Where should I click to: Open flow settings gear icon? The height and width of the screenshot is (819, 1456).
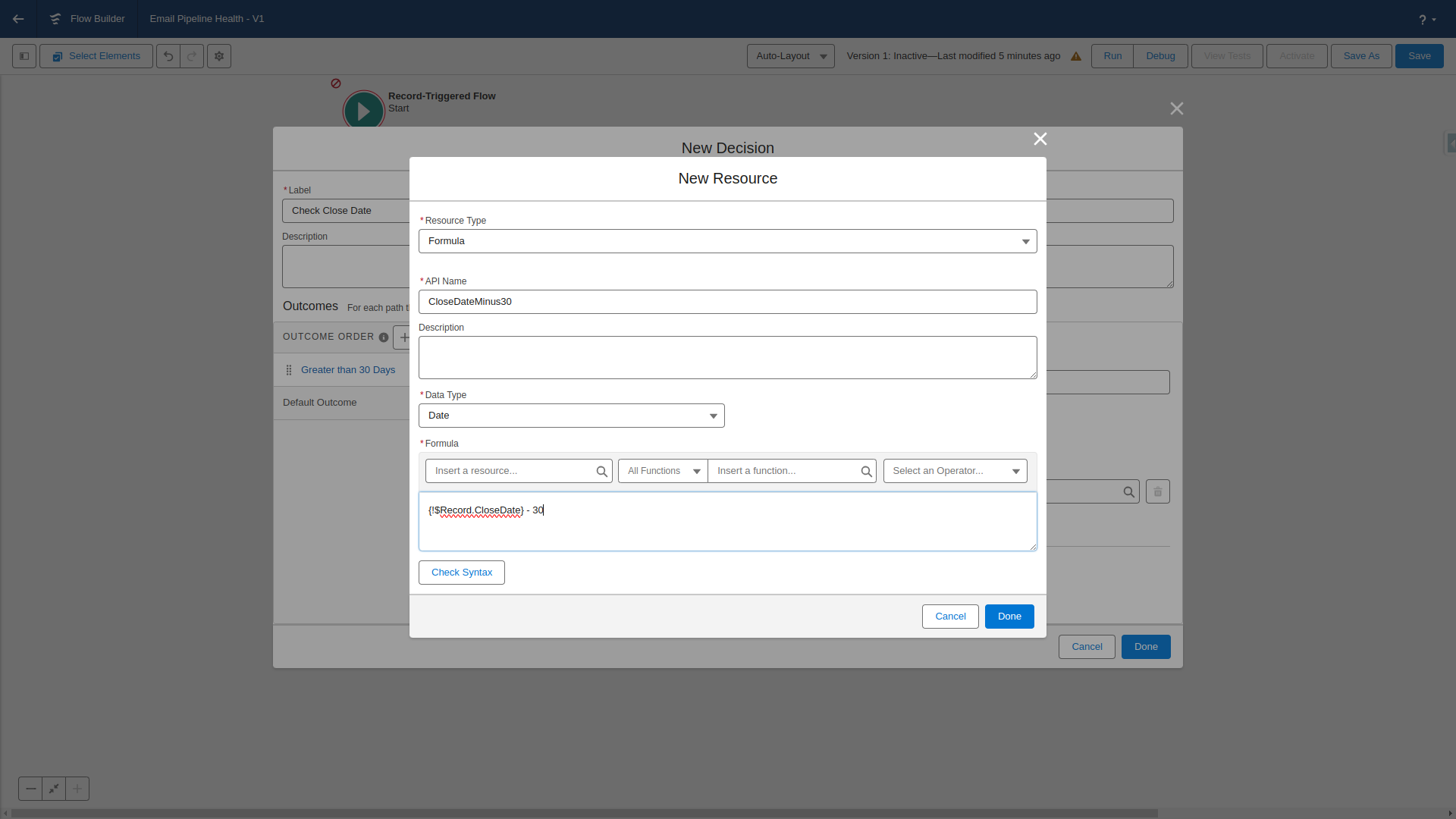[219, 56]
